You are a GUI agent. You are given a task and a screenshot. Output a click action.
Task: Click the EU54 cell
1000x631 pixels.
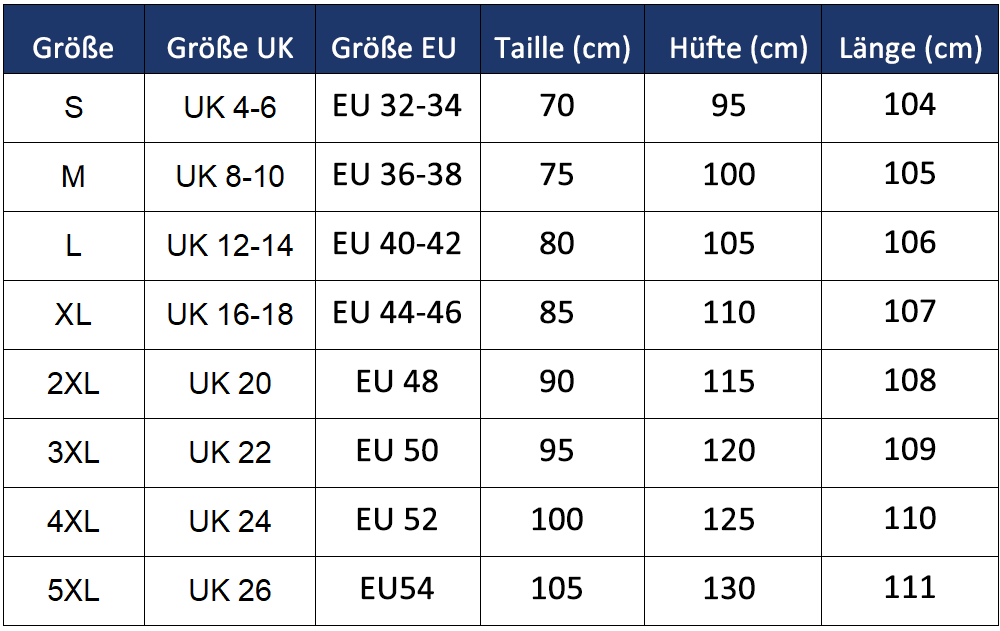click(x=397, y=588)
